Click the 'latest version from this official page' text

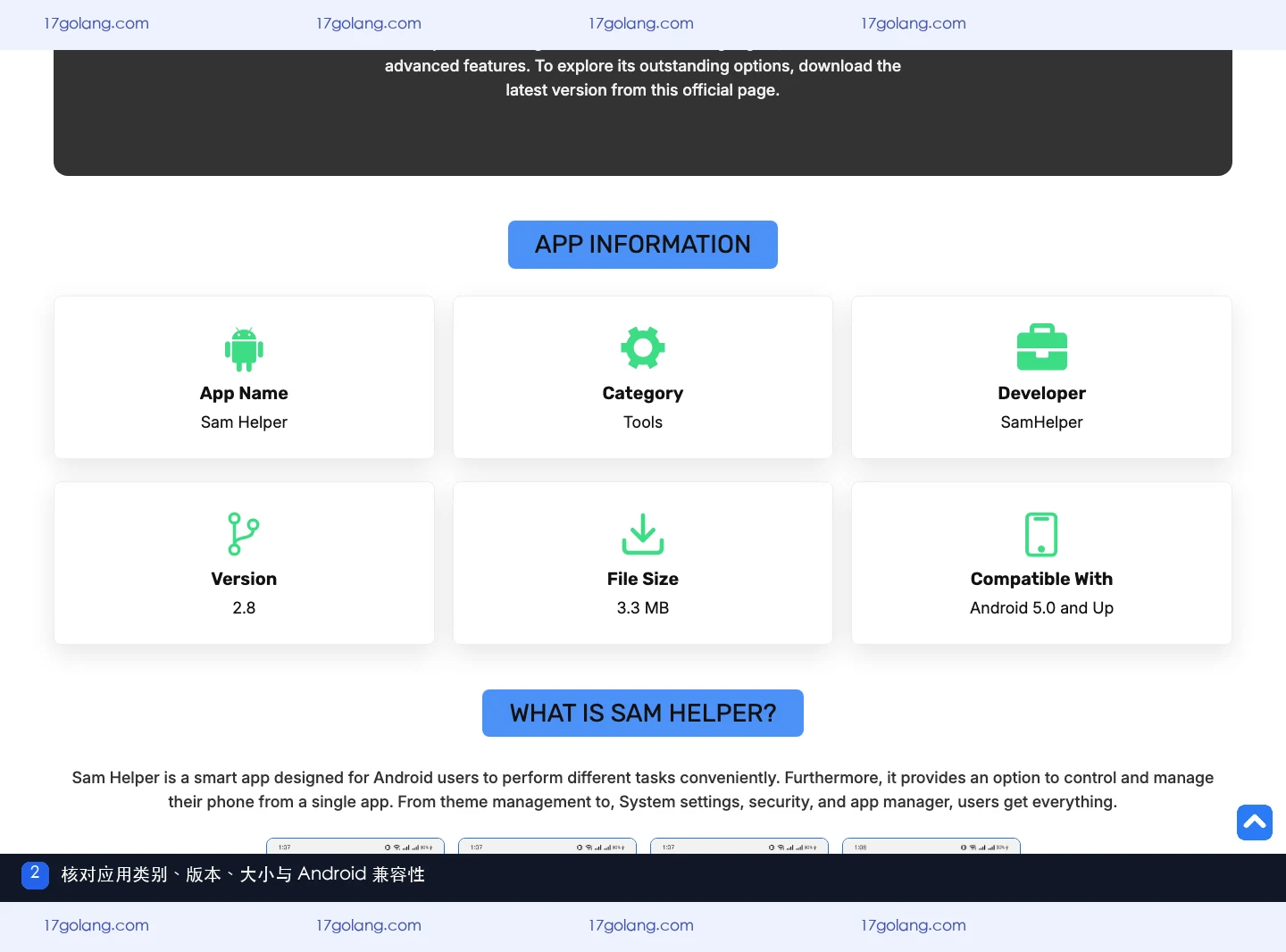tap(643, 90)
